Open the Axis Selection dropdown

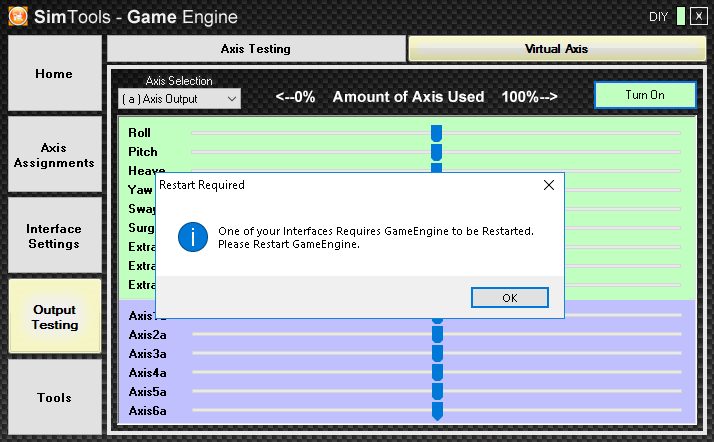pyautogui.click(x=179, y=99)
